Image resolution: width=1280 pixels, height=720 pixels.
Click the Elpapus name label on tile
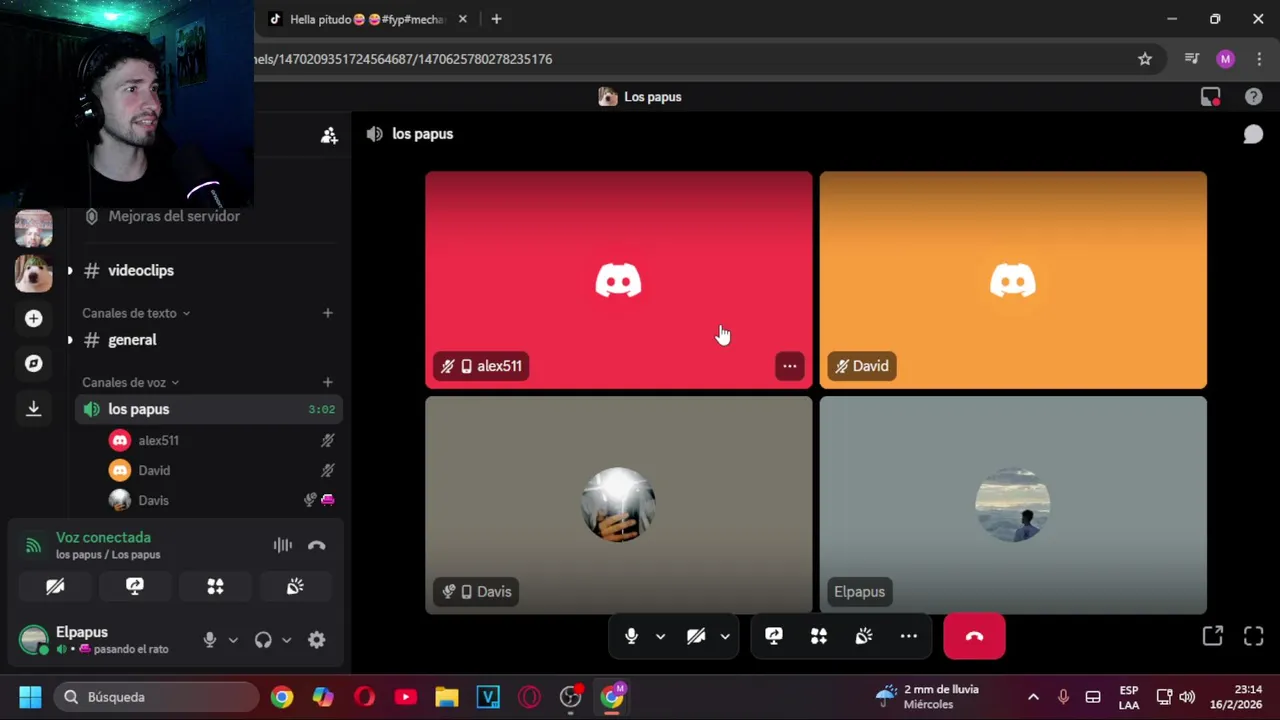(x=860, y=592)
